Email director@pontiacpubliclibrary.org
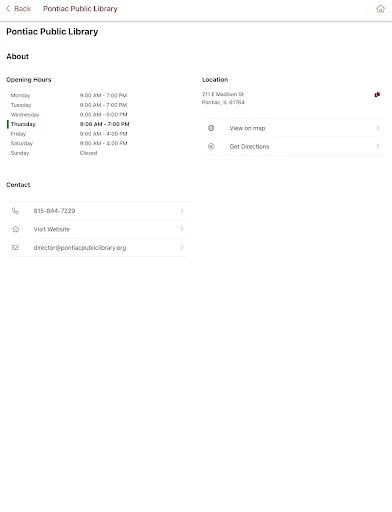This screenshot has height=512, width=392. [98, 248]
